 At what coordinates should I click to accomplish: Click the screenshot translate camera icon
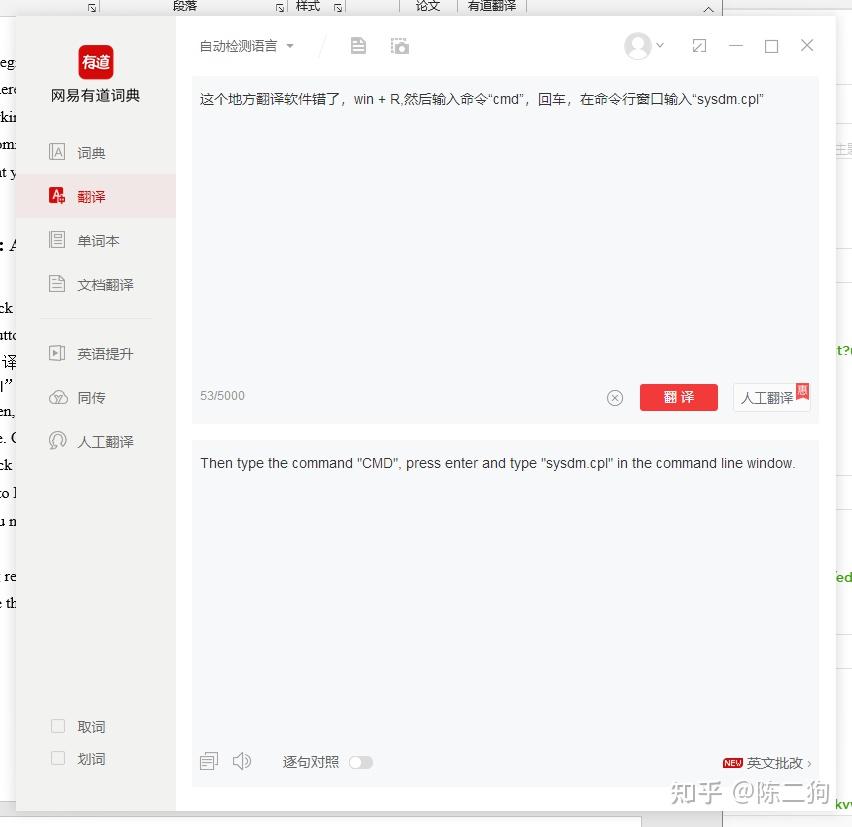pyautogui.click(x=399, y=46)
